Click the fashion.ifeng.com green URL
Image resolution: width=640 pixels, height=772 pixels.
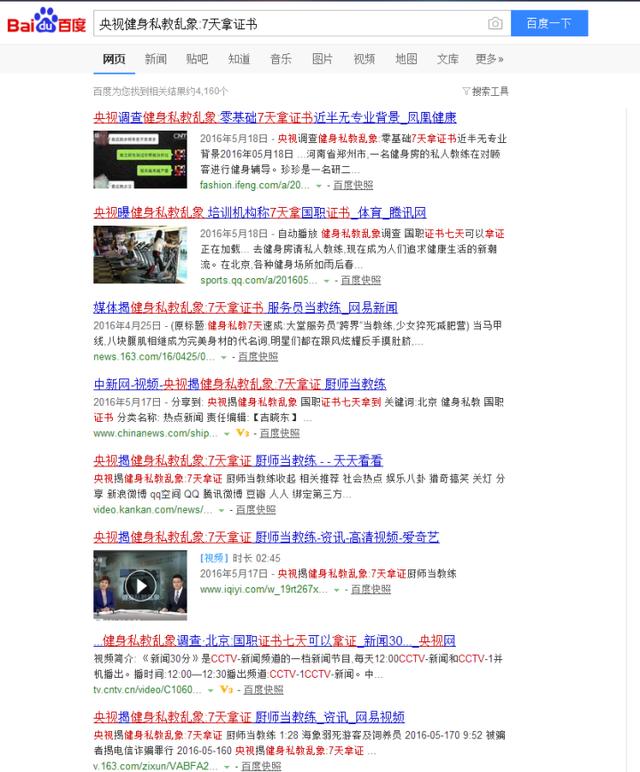[x=255, y=185]
